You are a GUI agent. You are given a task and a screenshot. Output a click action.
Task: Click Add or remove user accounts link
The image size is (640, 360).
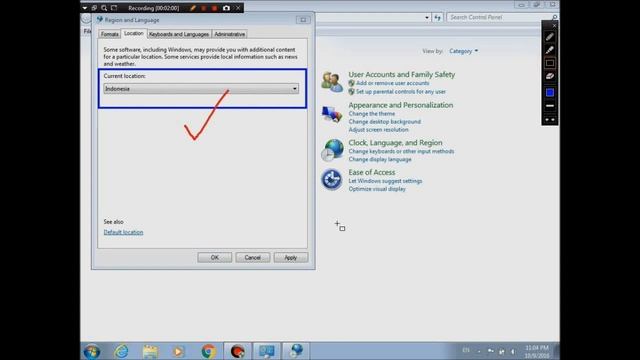392,83
